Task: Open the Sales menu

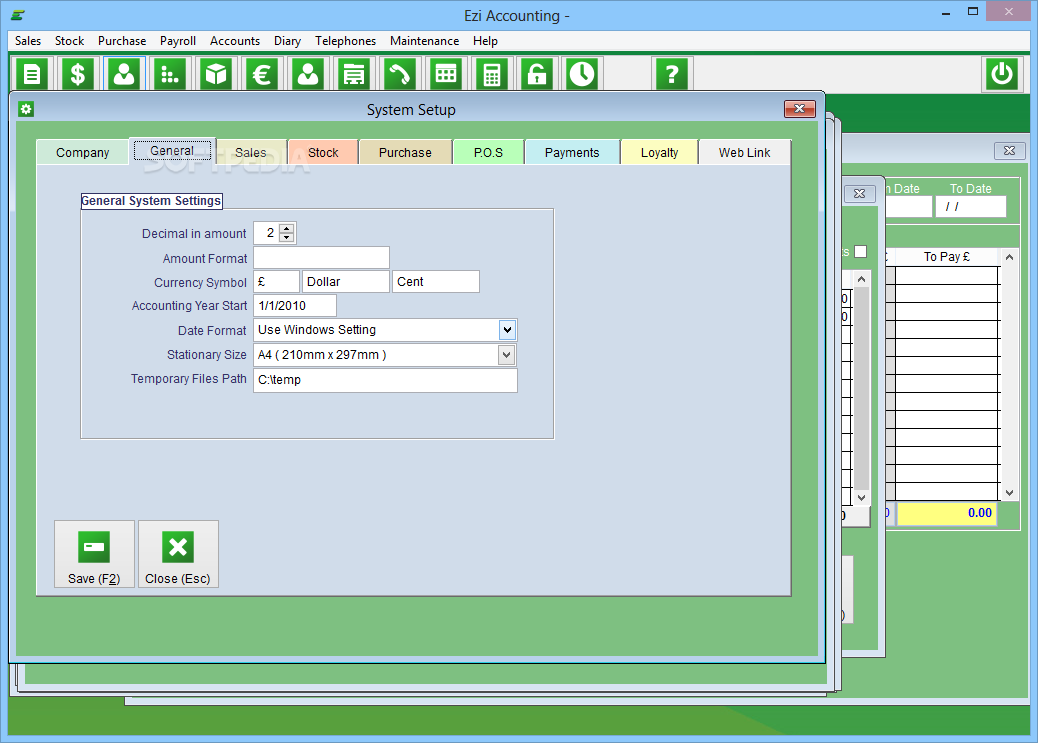Action: coord(28,41)
